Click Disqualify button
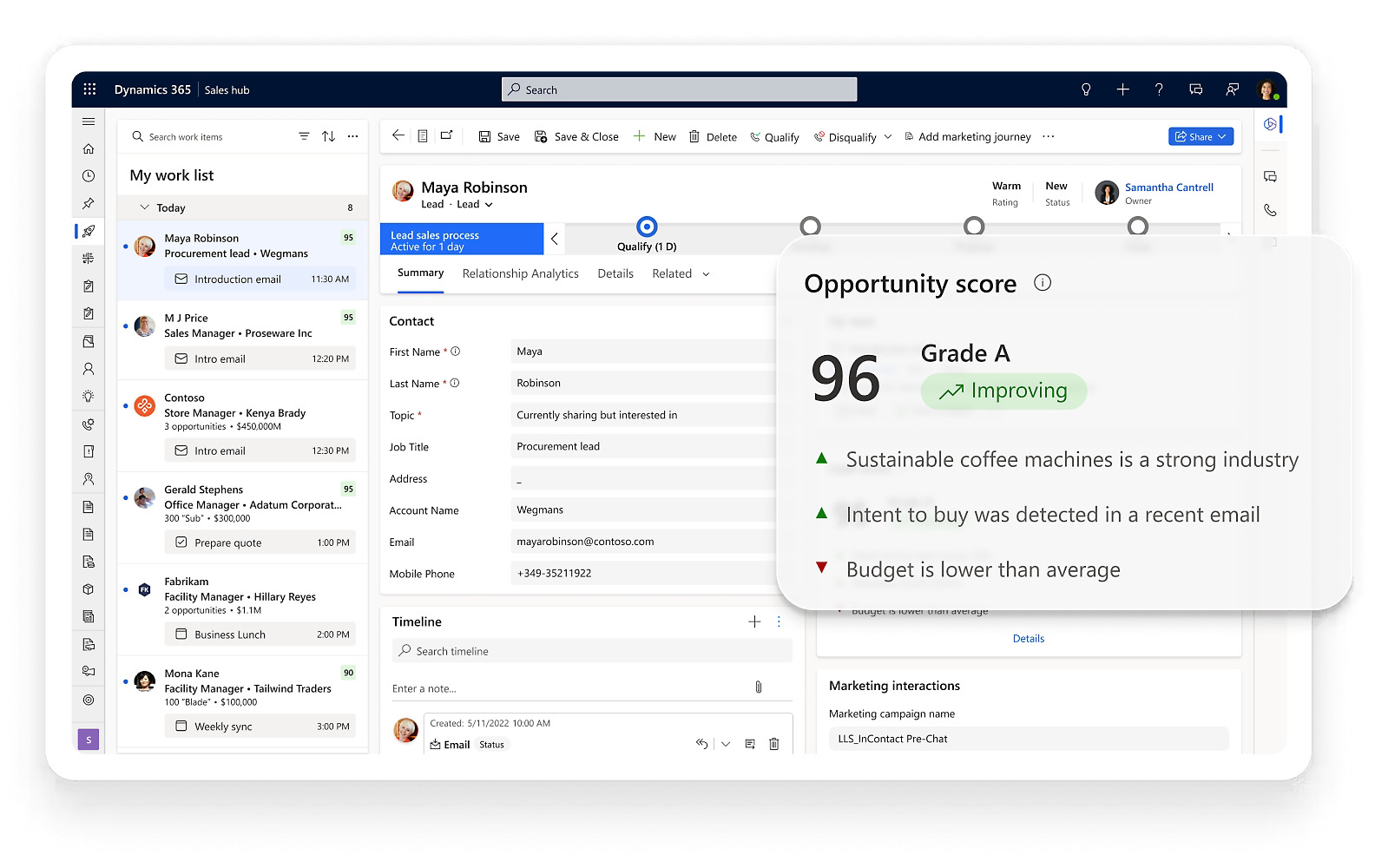Screen dimensions: 1375x868 tap(845, 137)
